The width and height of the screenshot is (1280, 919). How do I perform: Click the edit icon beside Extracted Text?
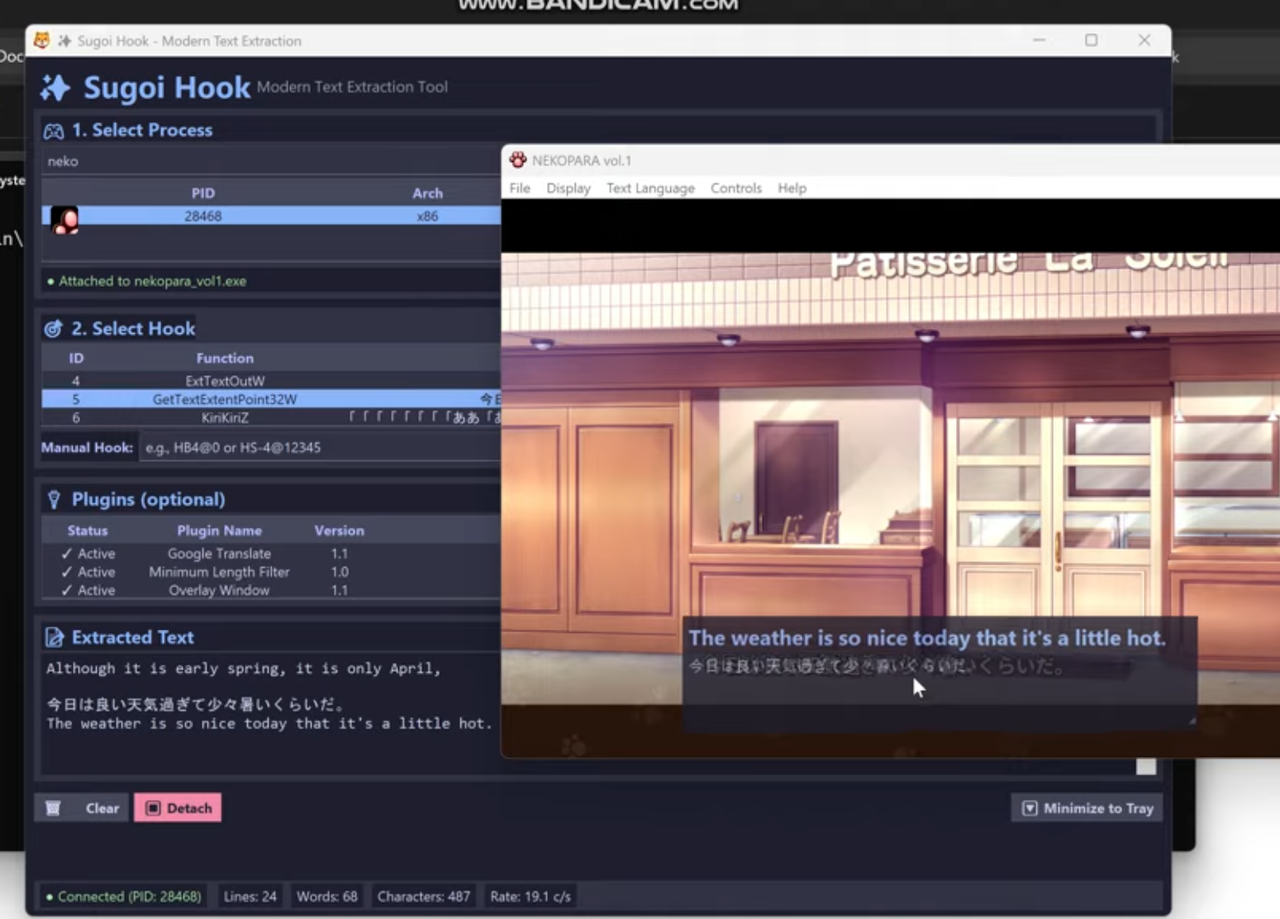point(54,637)
